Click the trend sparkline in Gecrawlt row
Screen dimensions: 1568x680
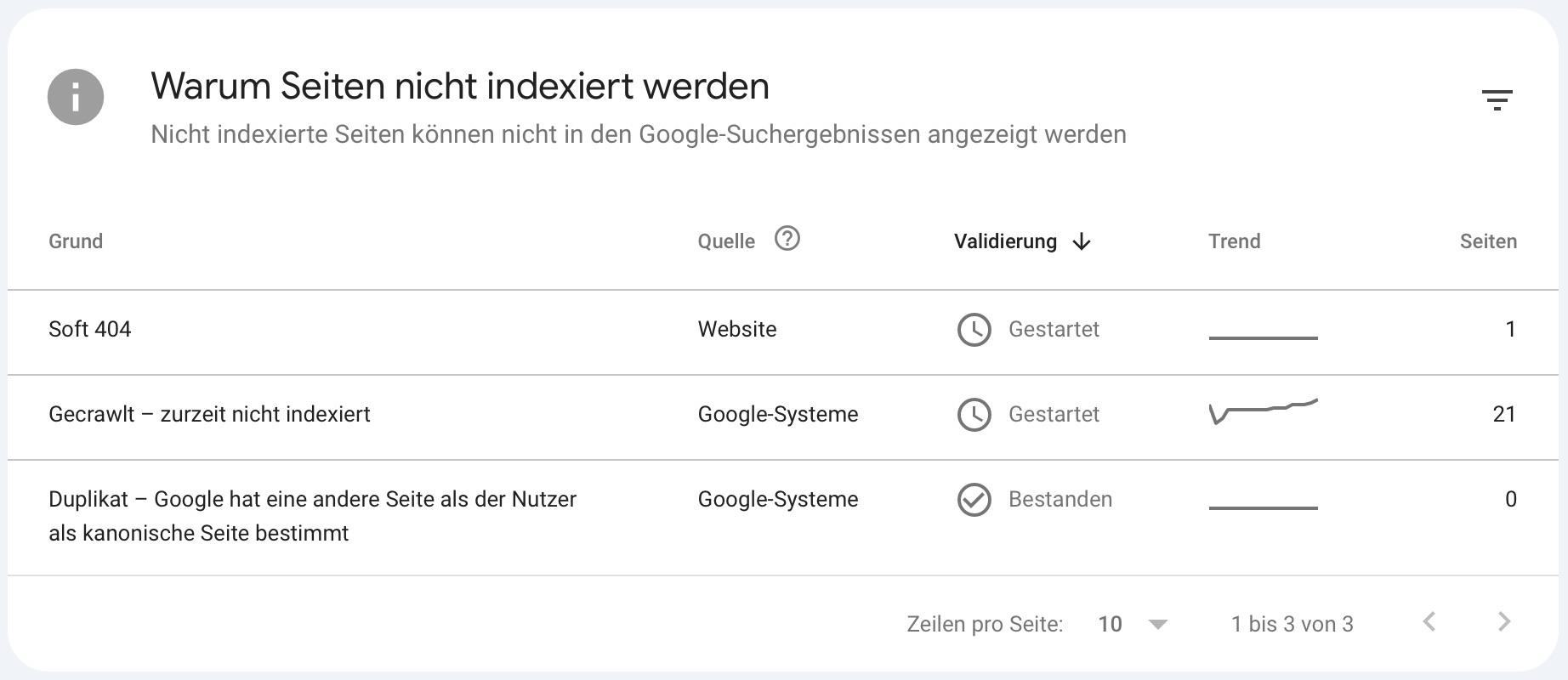tap(1264, 411)
